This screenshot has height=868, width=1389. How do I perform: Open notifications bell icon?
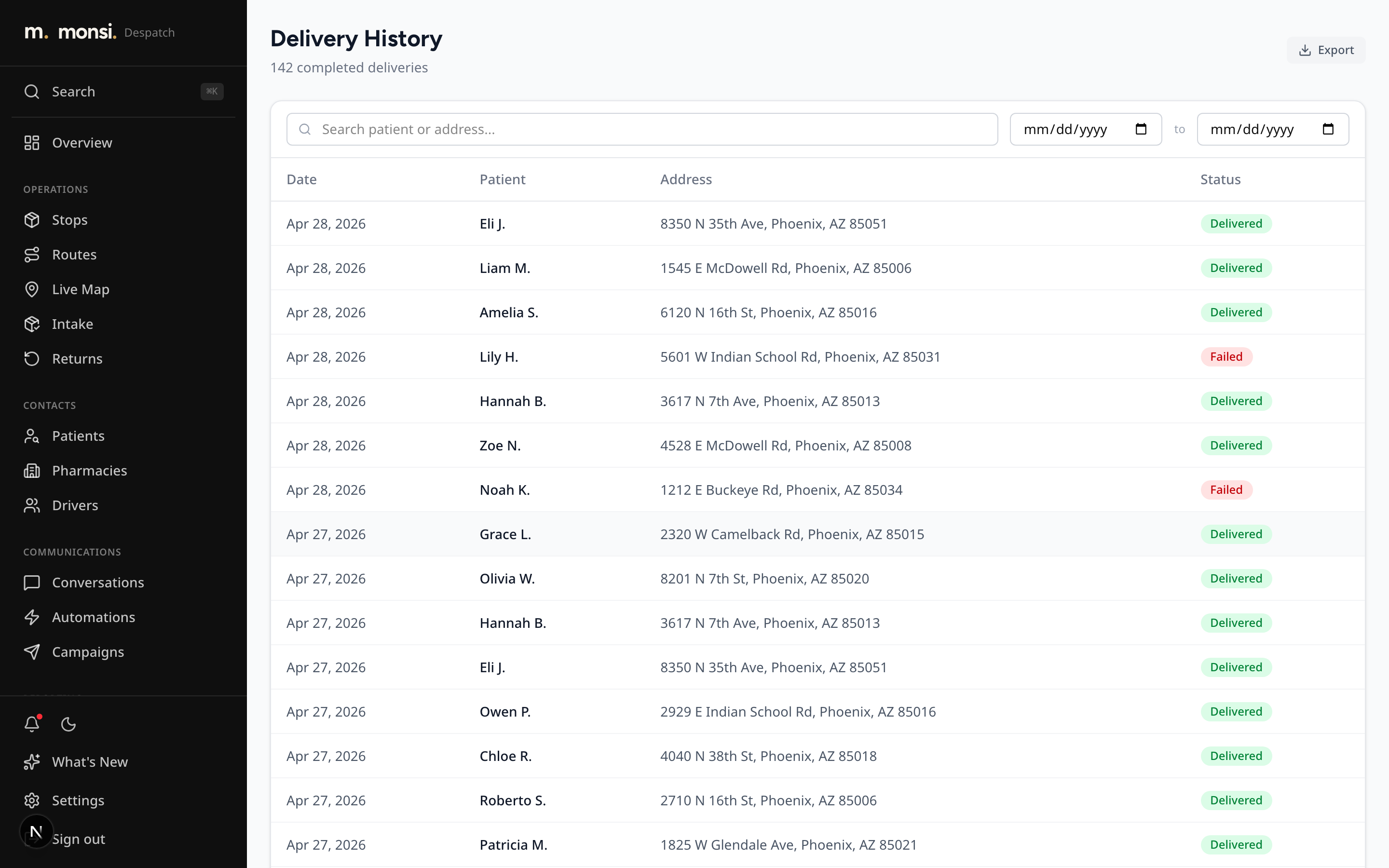[32, 724]
